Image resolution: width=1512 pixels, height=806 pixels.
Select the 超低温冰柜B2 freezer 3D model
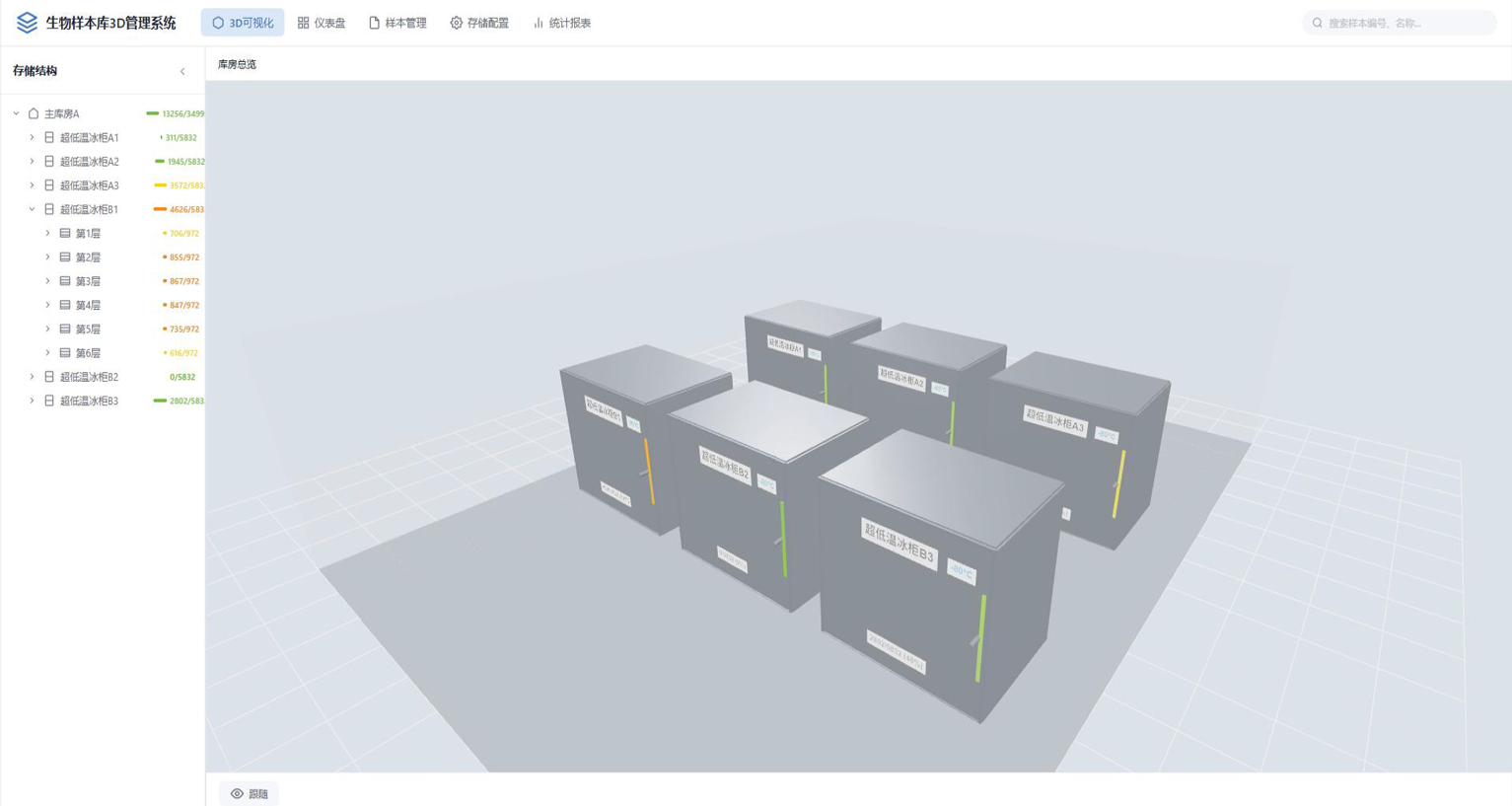point(750,493)
